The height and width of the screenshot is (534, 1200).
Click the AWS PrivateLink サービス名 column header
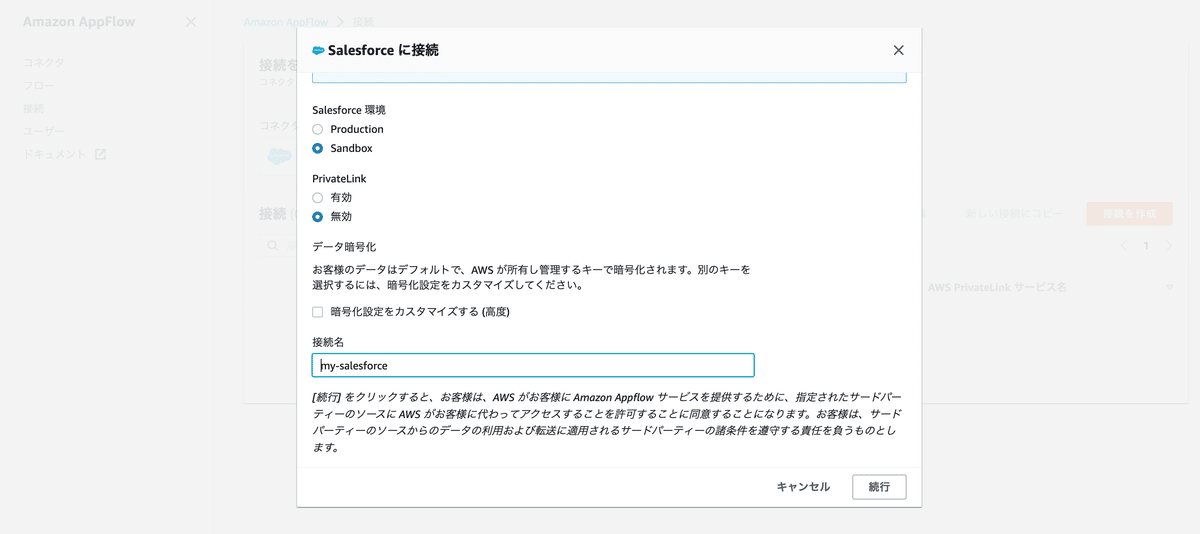coord(997,288)
